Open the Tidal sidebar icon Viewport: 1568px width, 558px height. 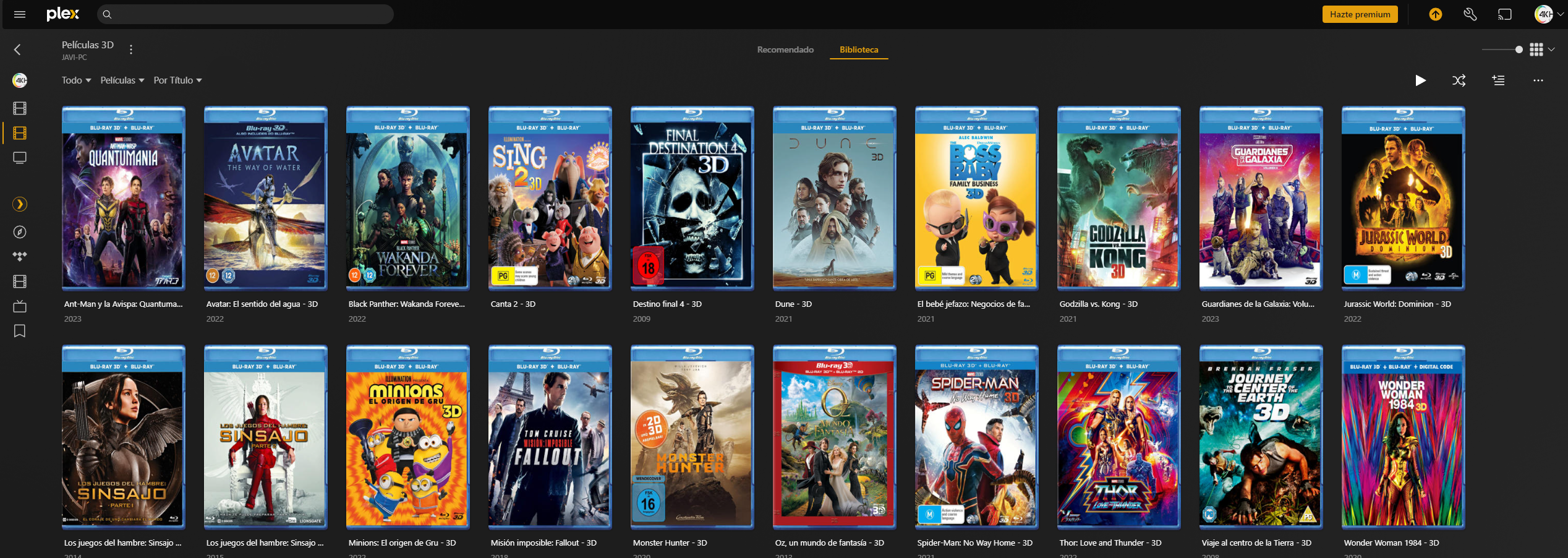point(20,256)
